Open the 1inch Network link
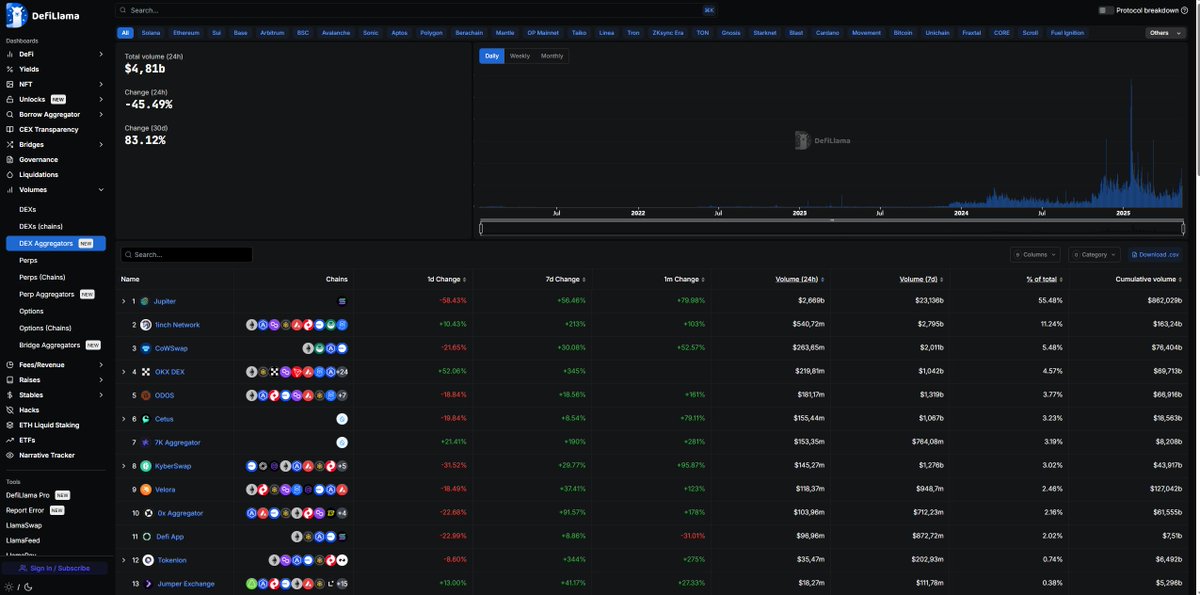 177,325
